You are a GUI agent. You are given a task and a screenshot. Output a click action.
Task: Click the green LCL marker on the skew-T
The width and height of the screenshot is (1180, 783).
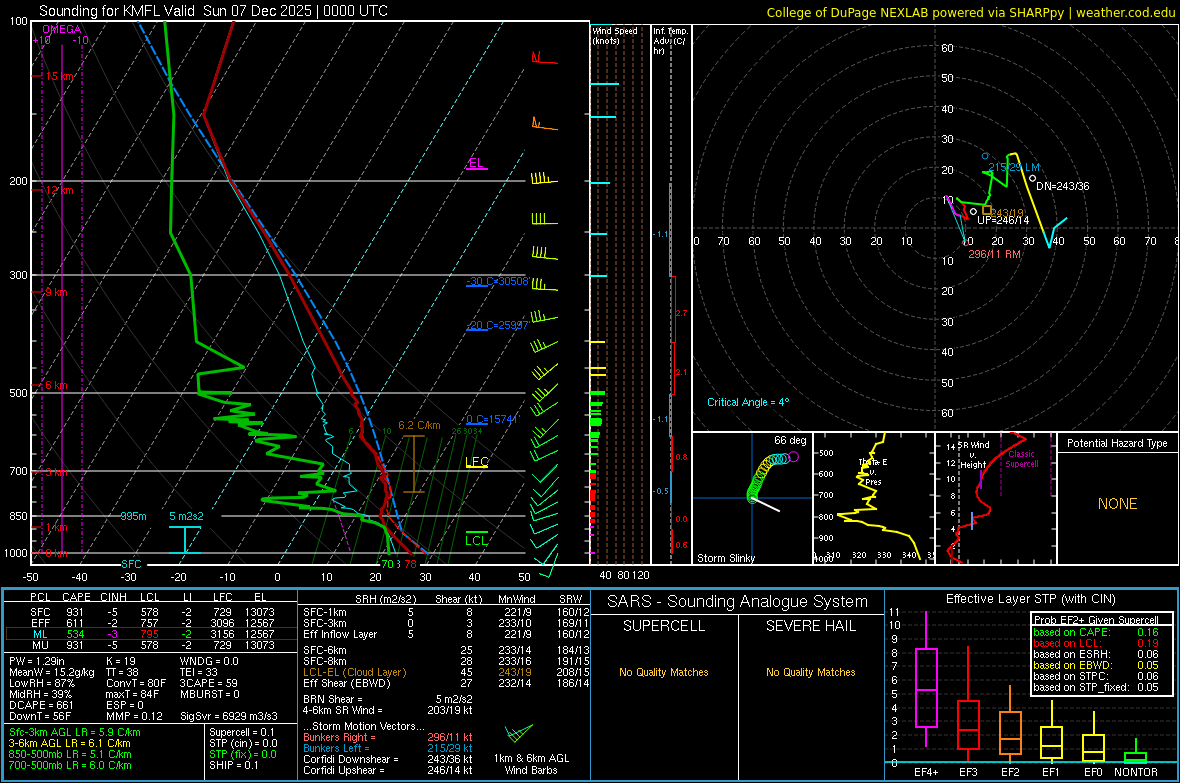(x=476, y=538)
